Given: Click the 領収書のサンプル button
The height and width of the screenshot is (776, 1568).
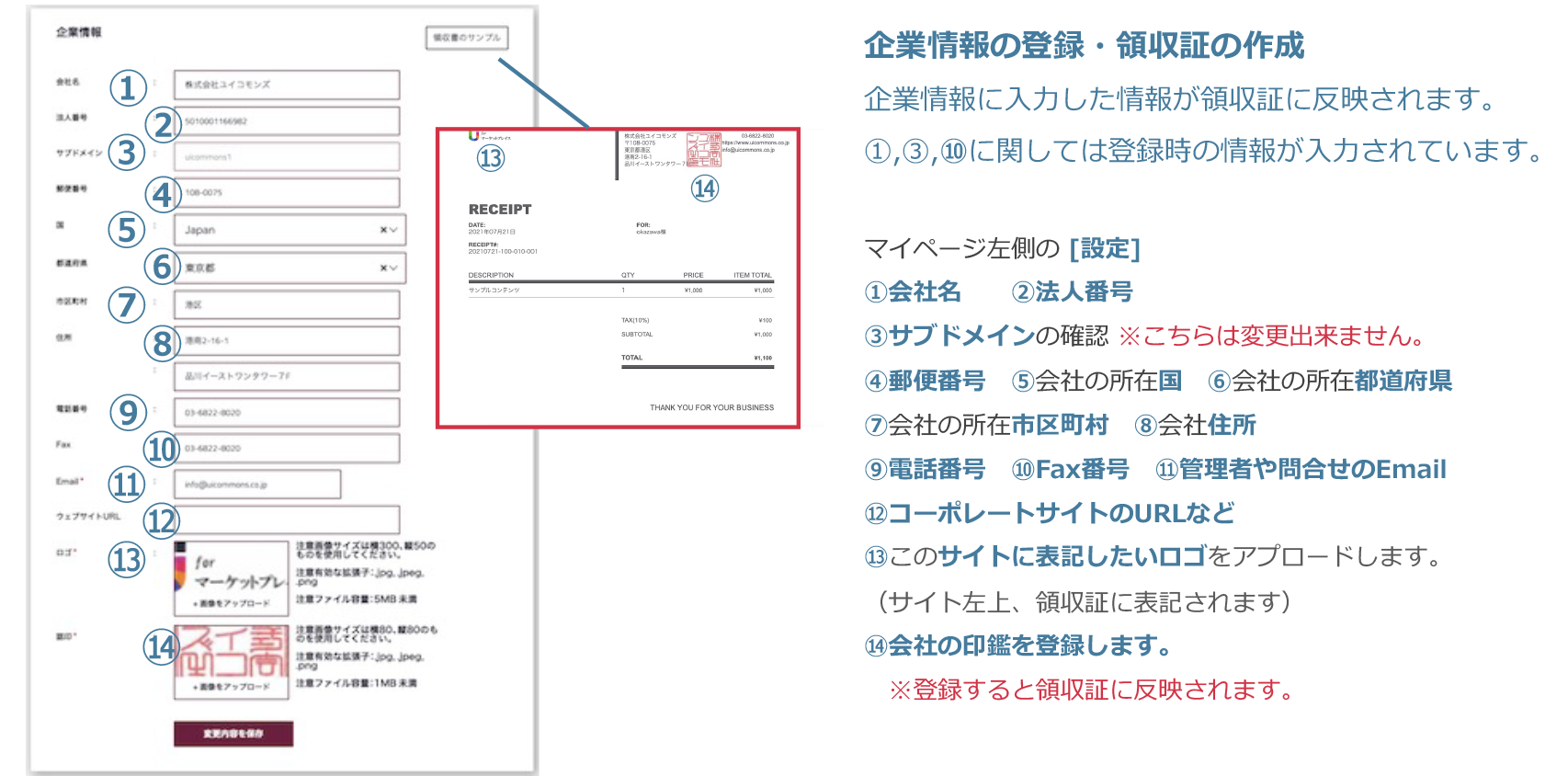Looking at the screenshot, I should tap(466, 38).
